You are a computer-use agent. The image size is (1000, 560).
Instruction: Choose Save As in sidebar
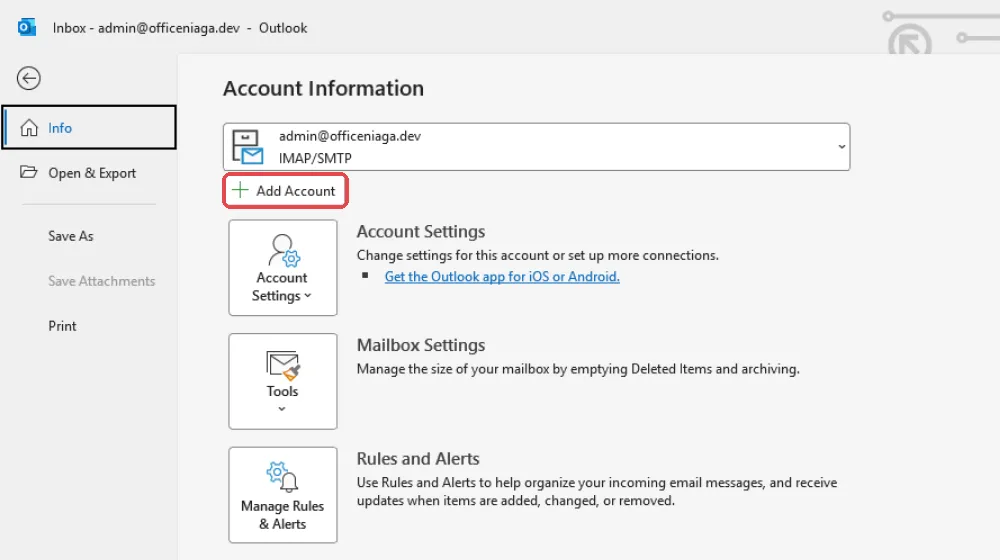[71, 236]
